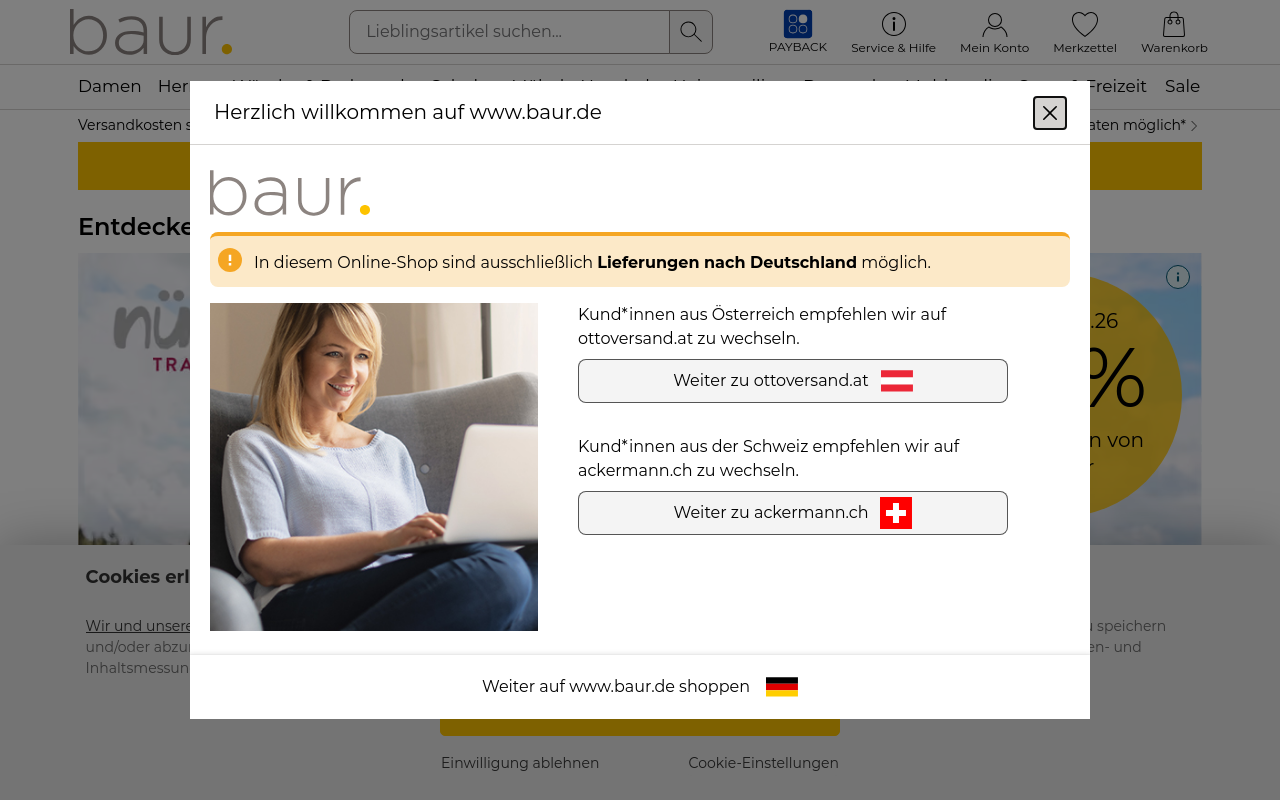Click the text recommending ackermann.ch for Switzerland
The height and width of the screenshot is (800, 1280).
[768, 459]
